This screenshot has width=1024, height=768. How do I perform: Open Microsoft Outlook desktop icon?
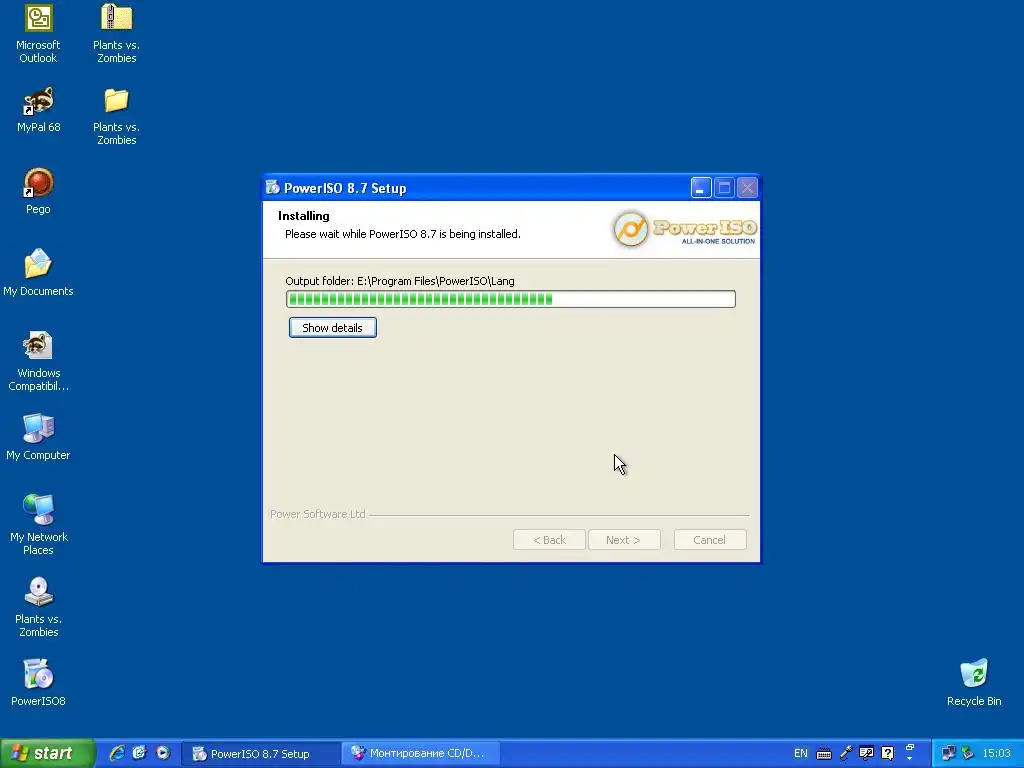(x=38, y=34)
